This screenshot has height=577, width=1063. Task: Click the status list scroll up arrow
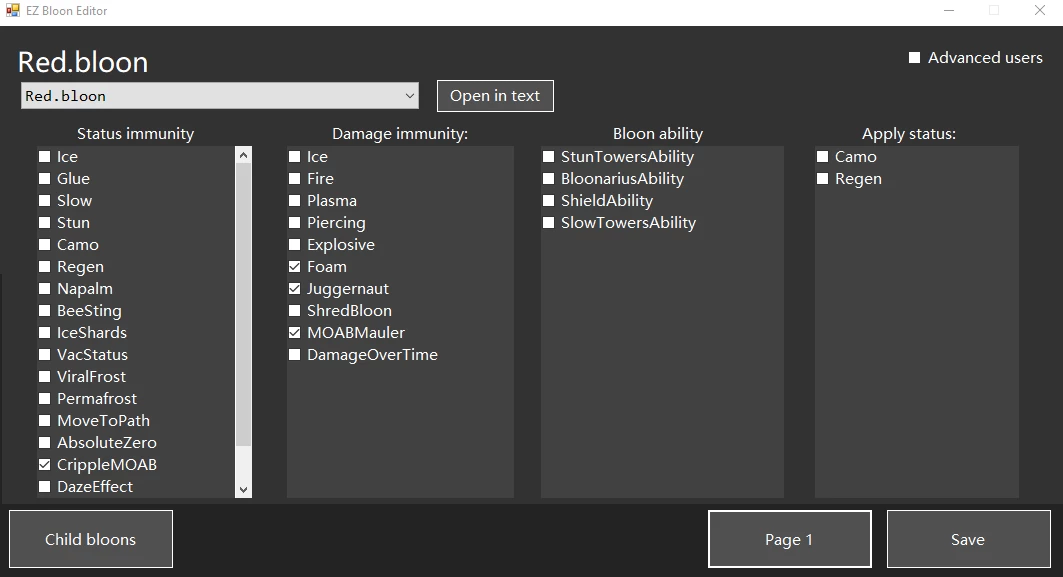pyautogui.click(x=243, y=155)
